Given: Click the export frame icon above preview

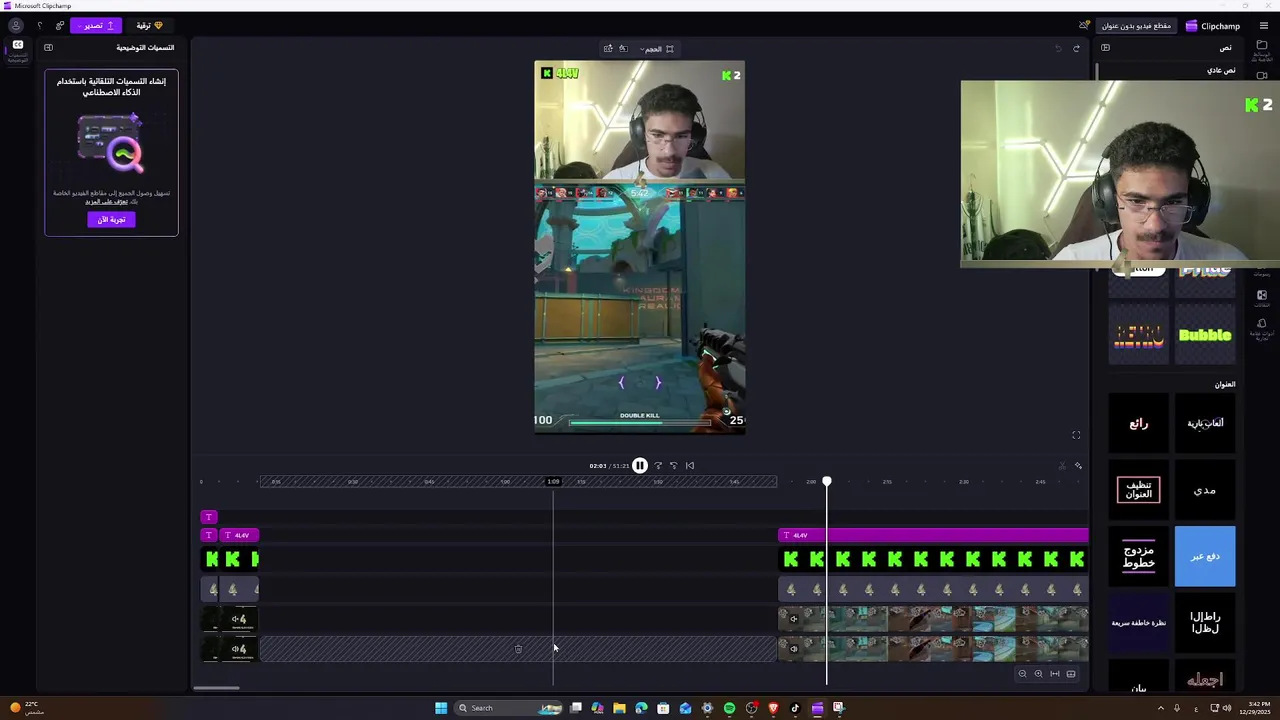Looking at the screenshot, I should [608, 48].
